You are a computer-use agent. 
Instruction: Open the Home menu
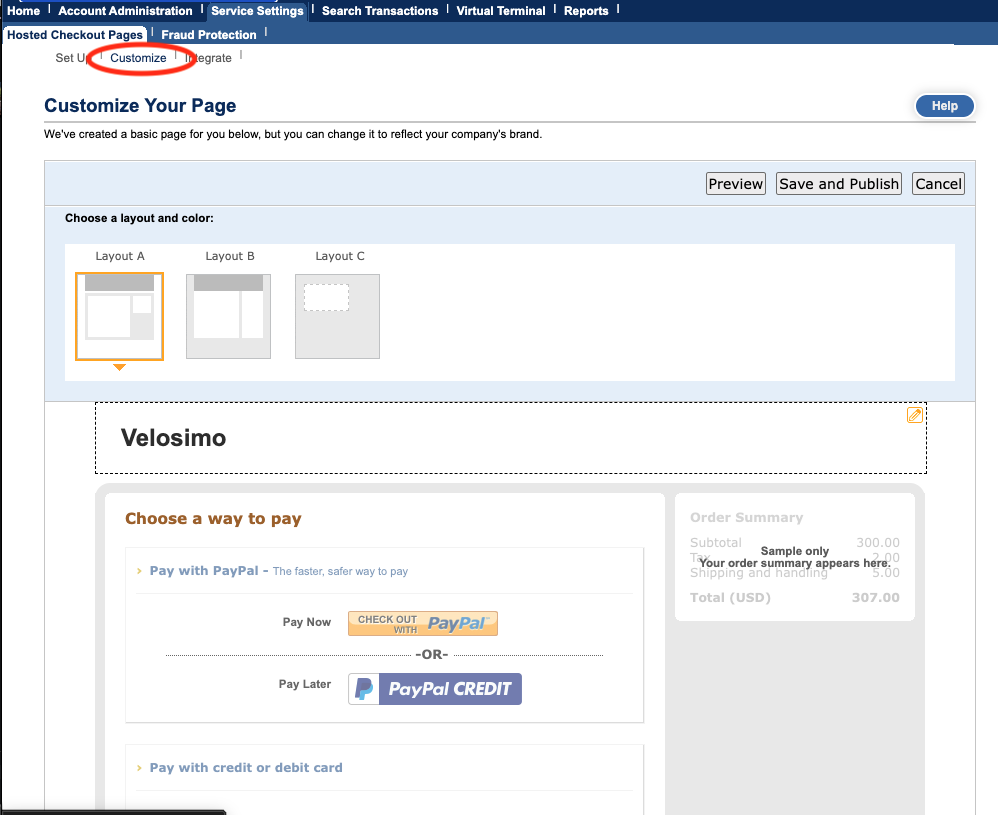[x=24, y=11]
